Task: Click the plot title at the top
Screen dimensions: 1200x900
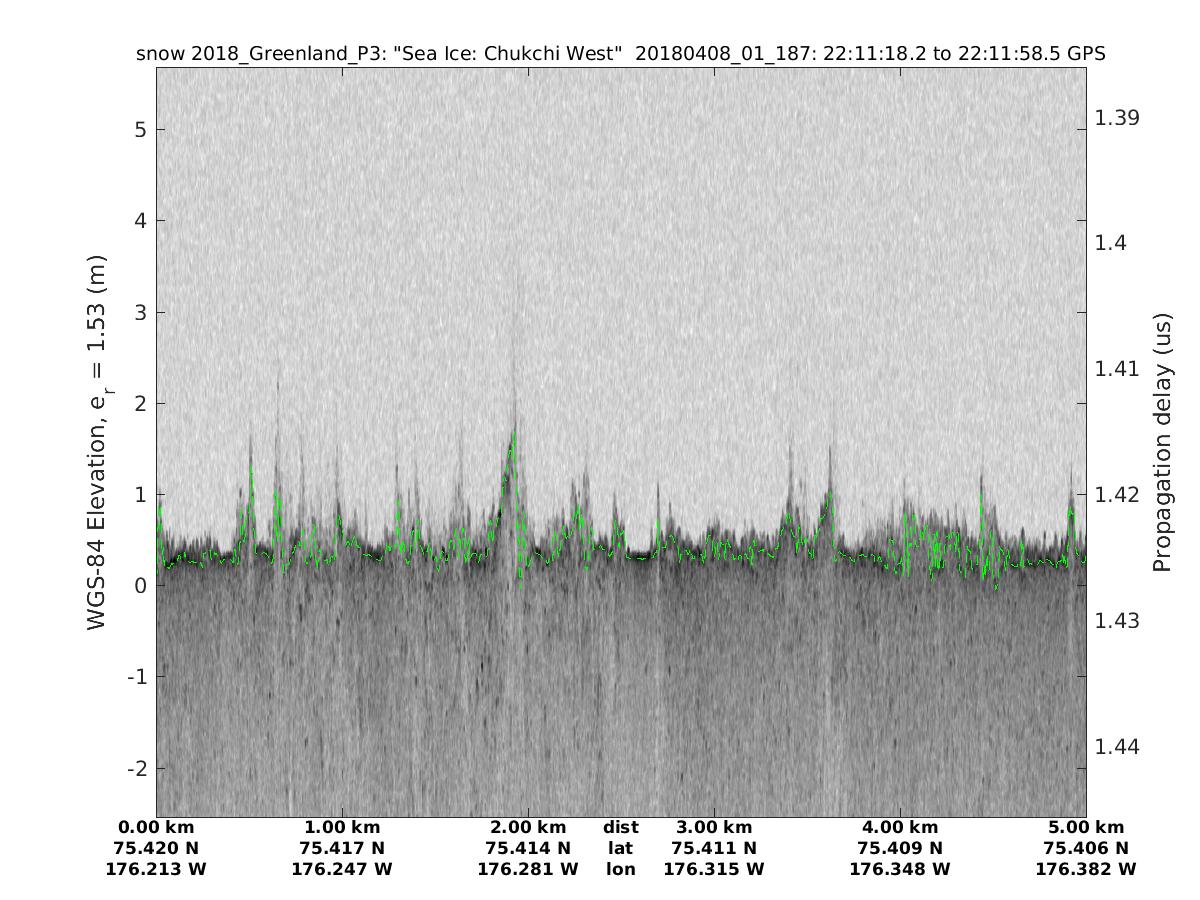Action: 620,54
